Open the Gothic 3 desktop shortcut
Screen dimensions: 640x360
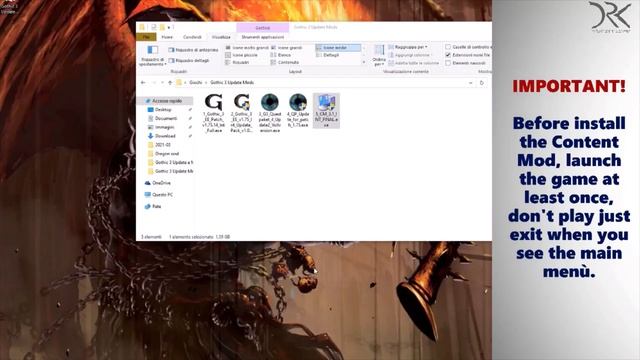click(8, 7)
